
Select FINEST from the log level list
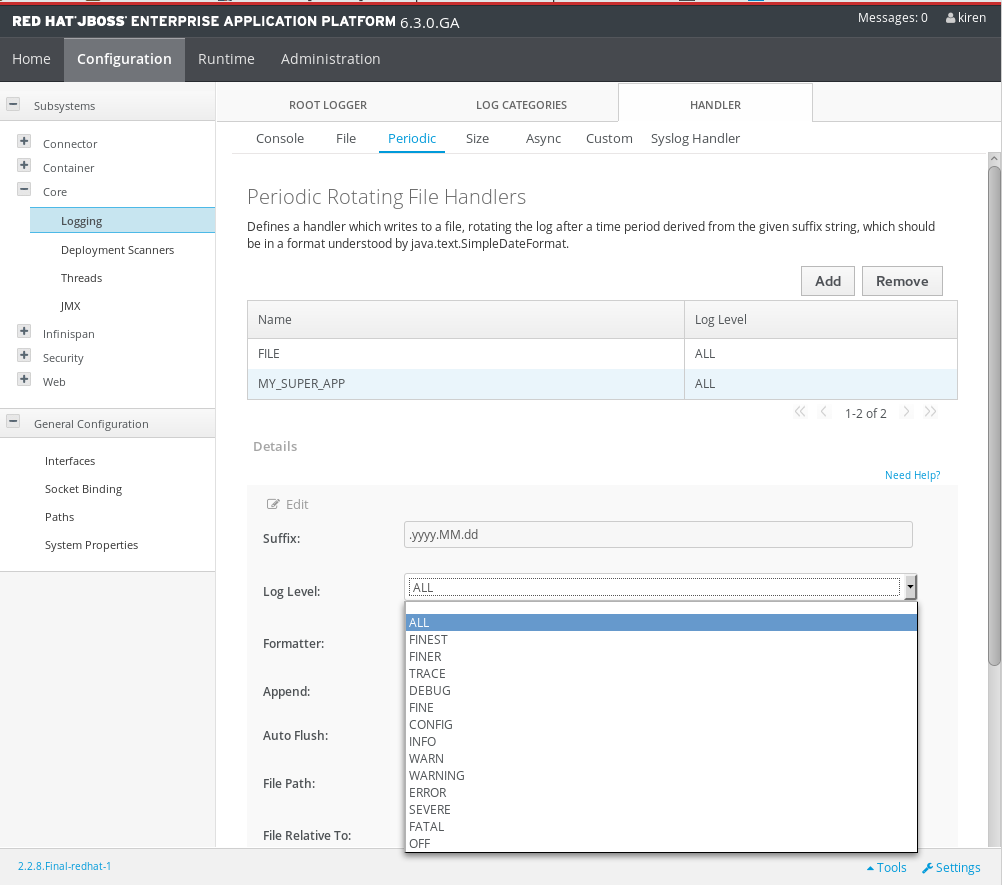(x=429, y=639)
